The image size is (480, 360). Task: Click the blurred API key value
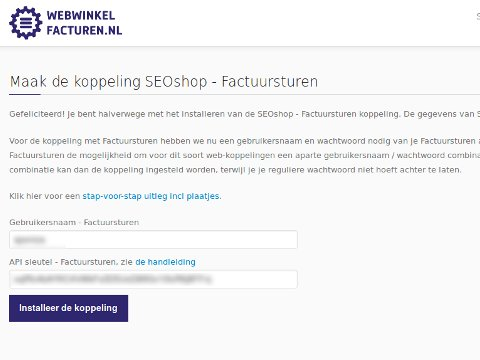(x=113, y=279)
